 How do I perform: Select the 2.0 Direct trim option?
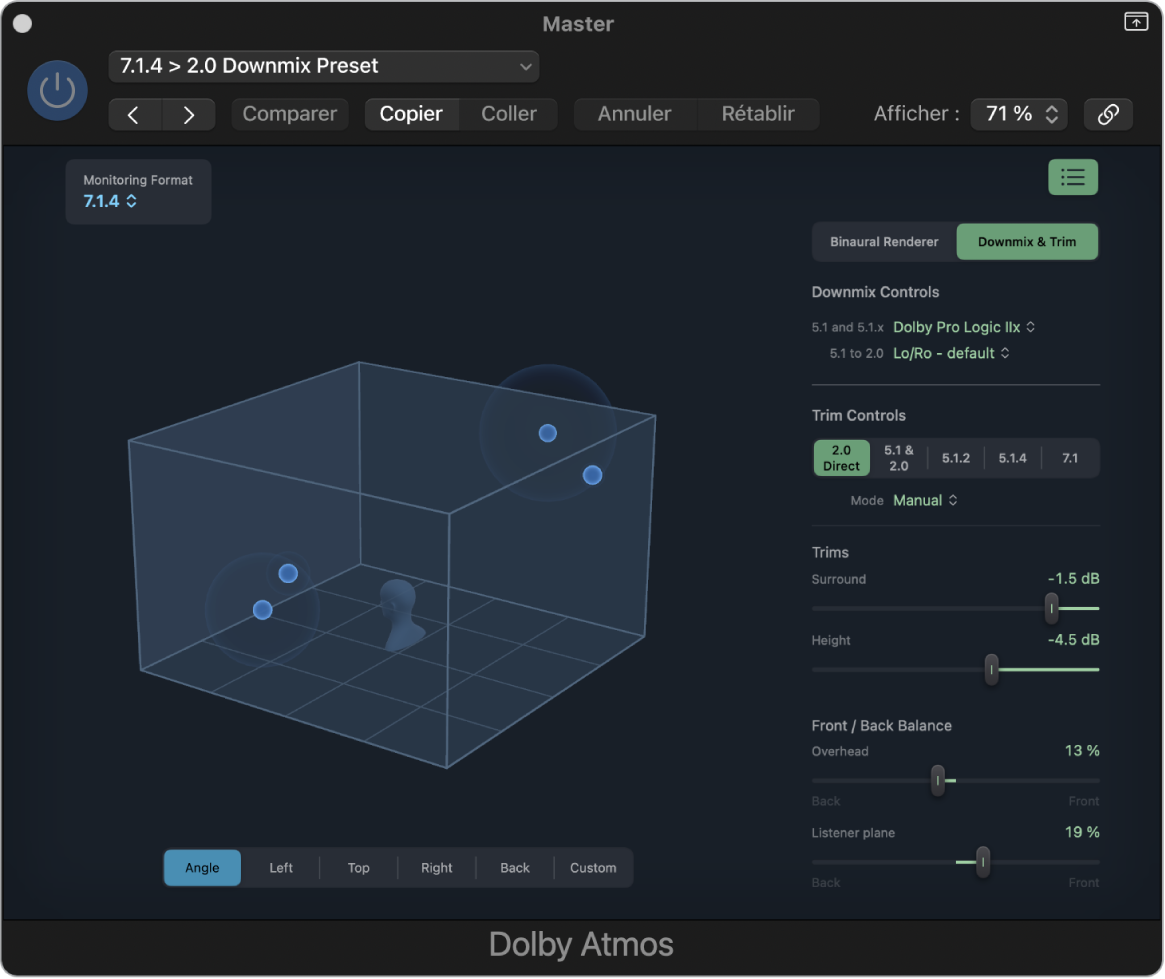(841, 458)
